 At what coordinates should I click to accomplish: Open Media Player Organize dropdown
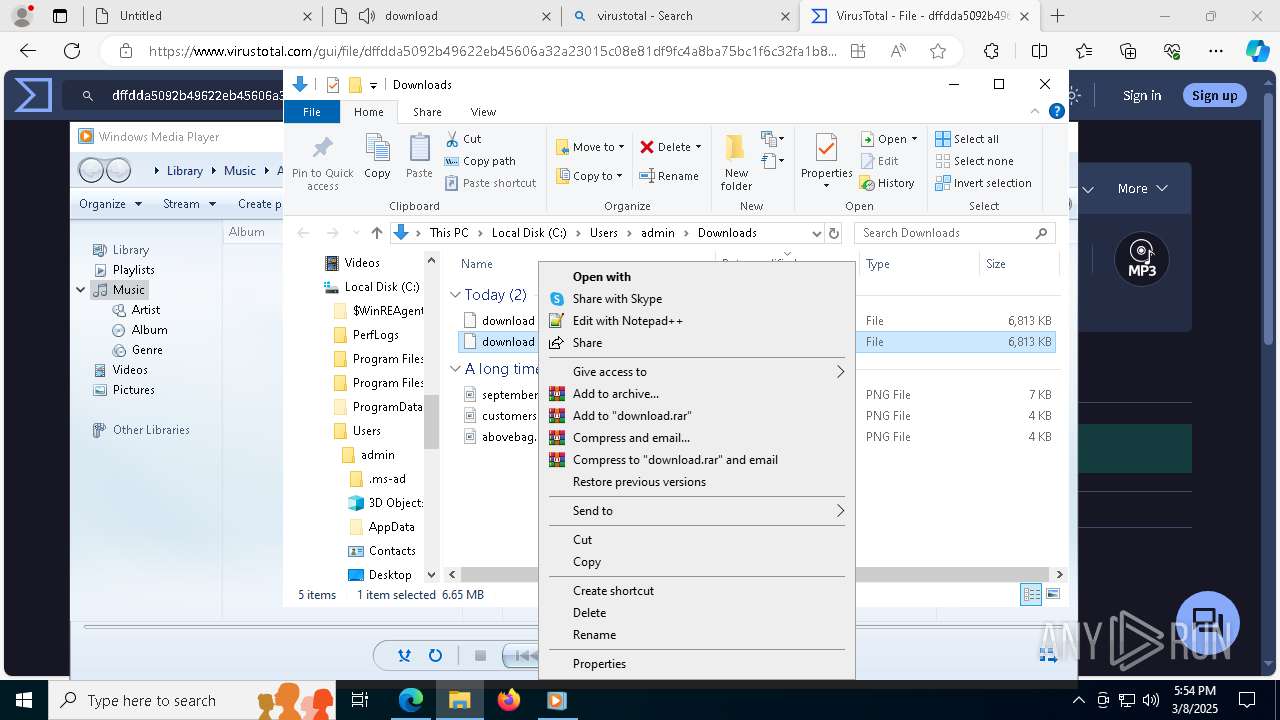point(110,204)
